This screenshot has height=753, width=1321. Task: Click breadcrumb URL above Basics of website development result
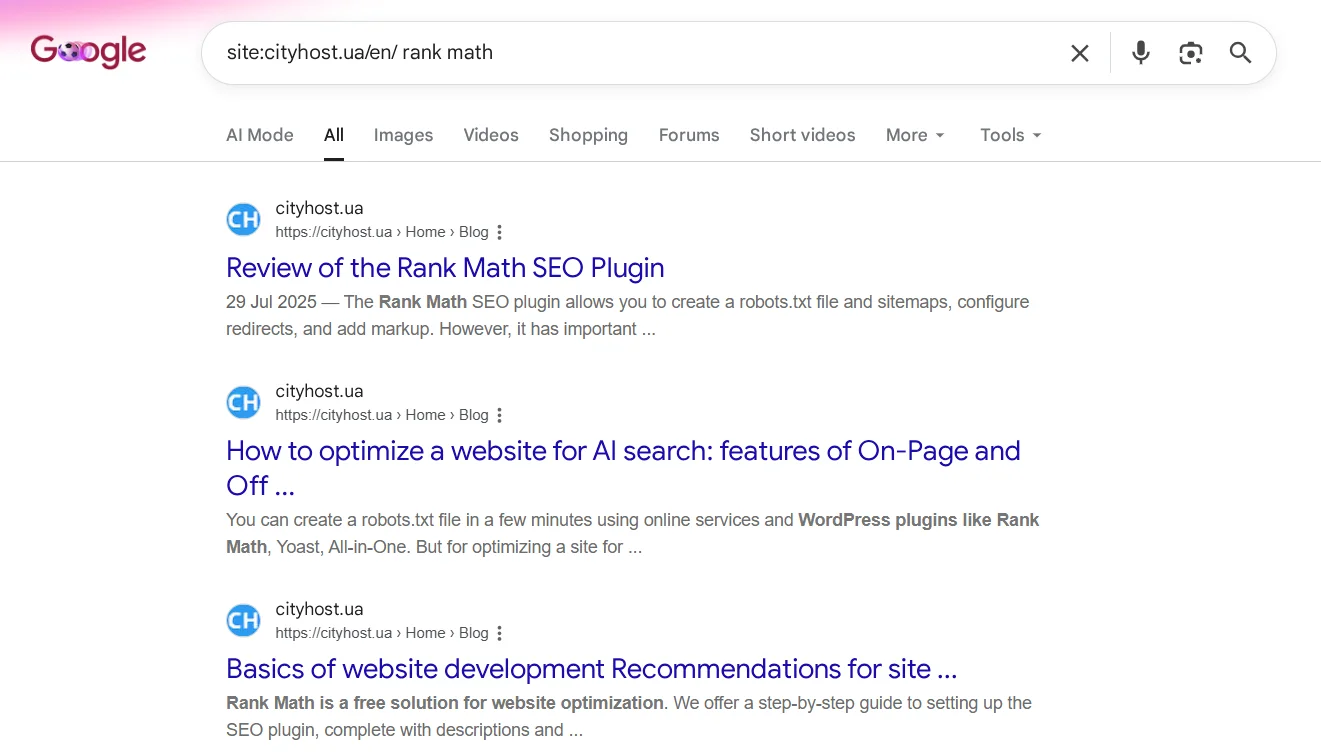[382, 633]
